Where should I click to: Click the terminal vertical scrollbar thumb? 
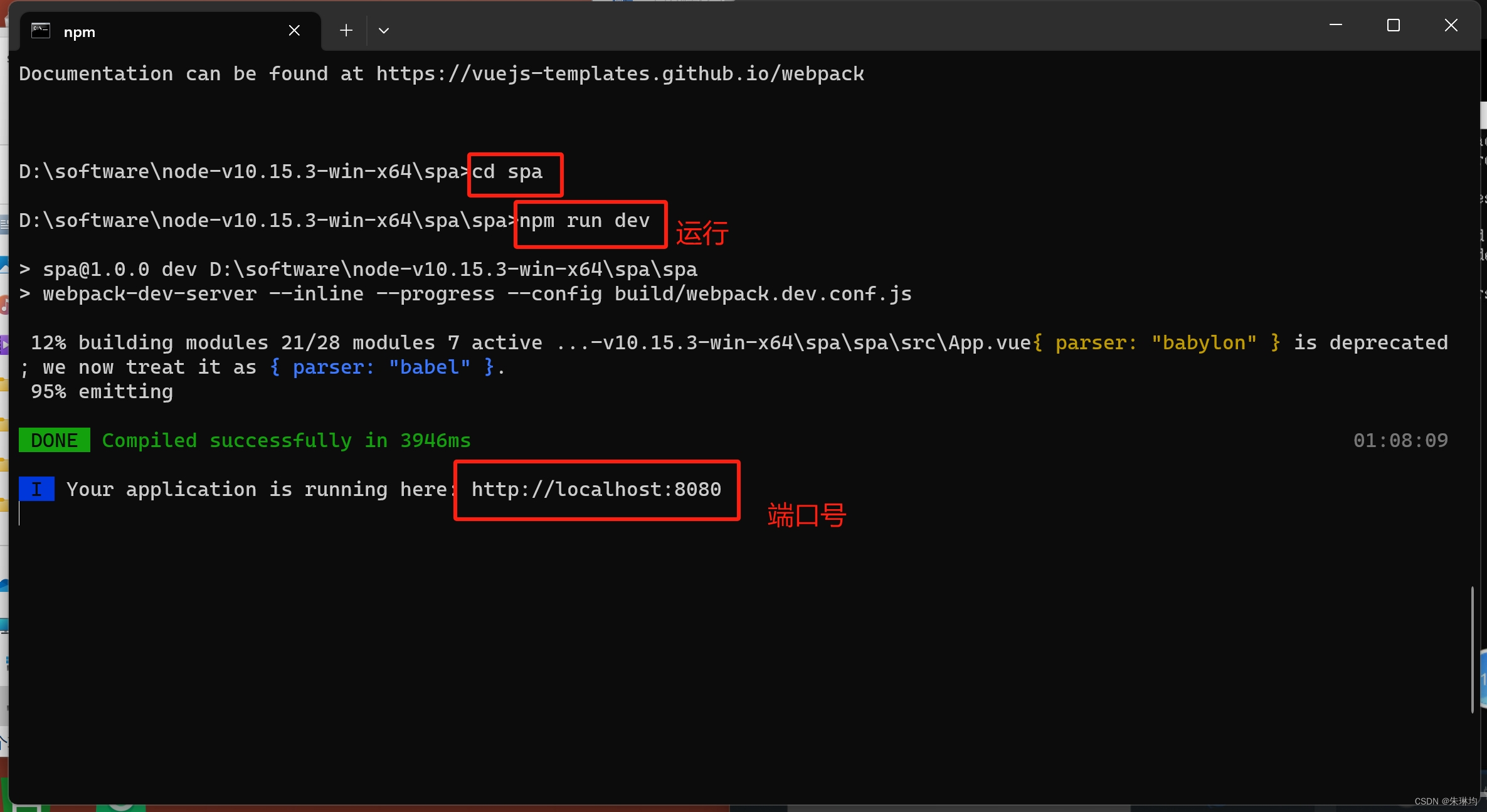1471,649
